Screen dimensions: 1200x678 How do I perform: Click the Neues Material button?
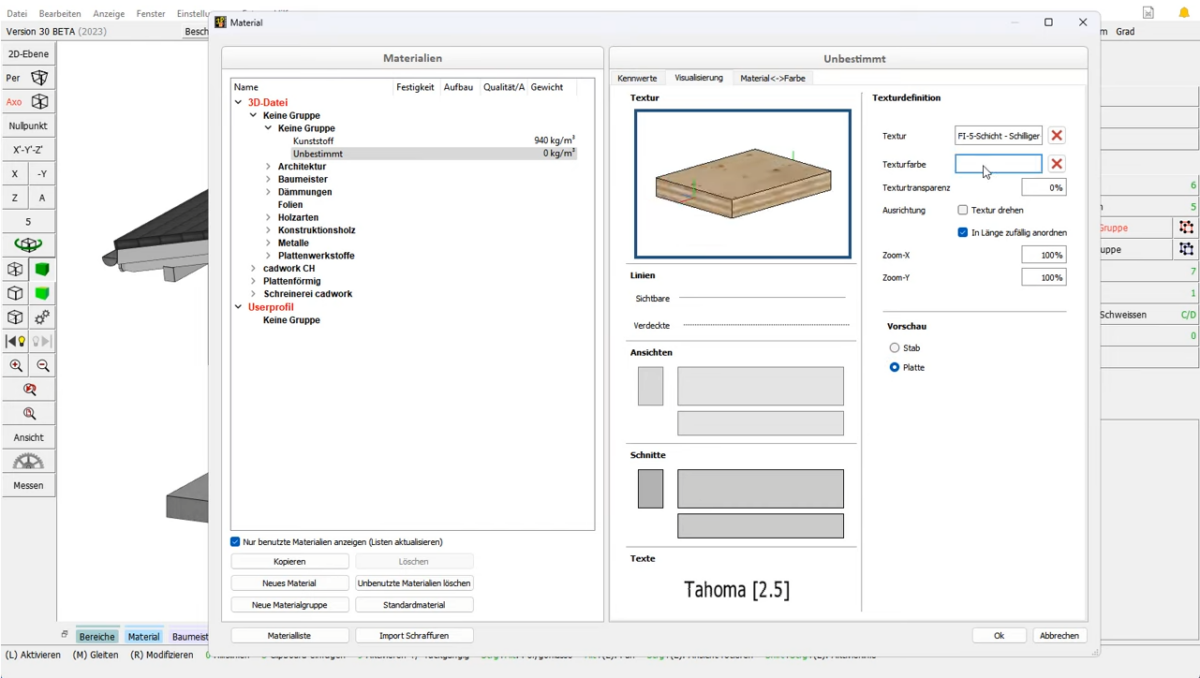pos(289,582)
